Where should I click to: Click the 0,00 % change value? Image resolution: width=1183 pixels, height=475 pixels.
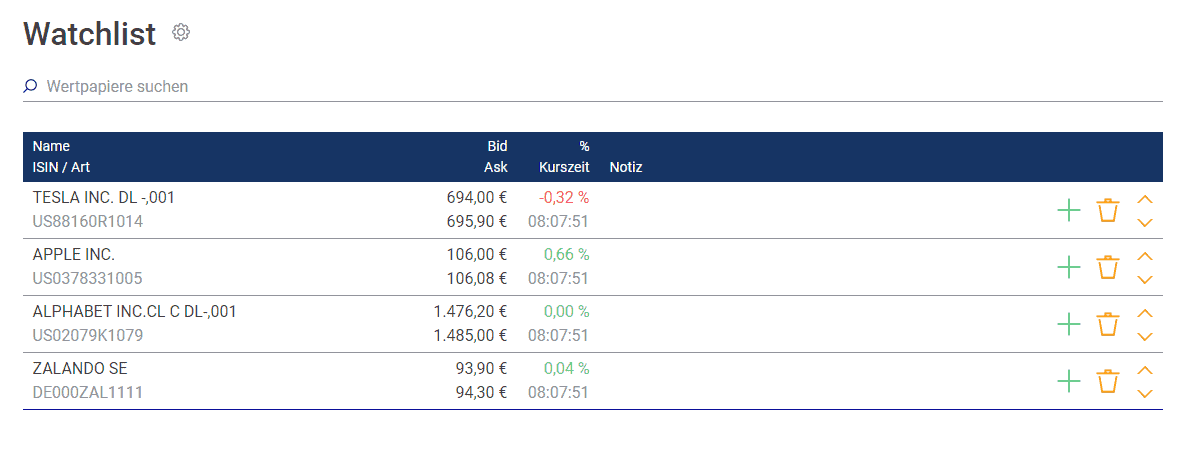567,311
